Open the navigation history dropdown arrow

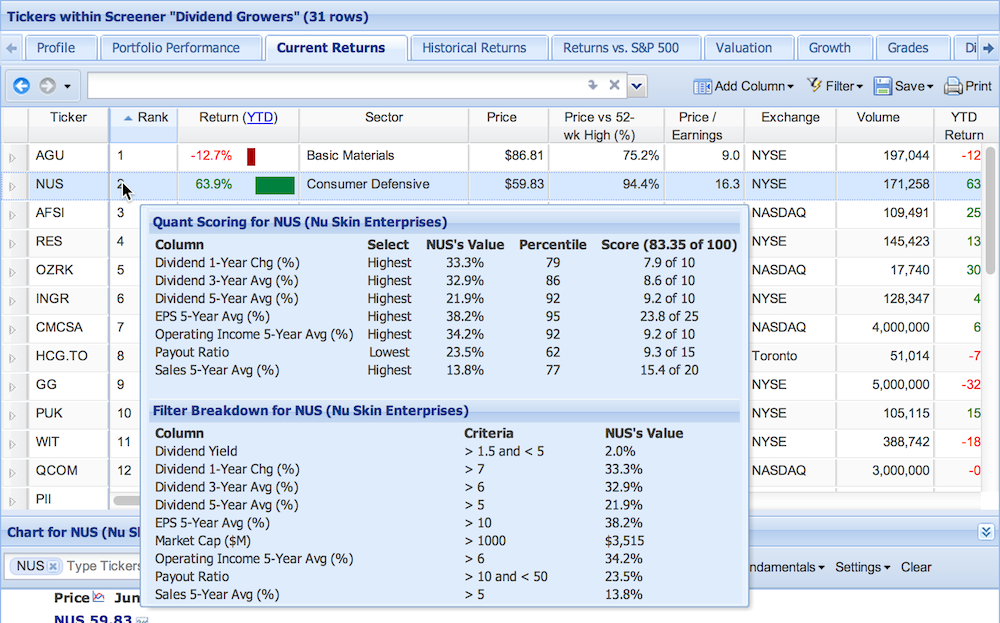coord(67,86)
